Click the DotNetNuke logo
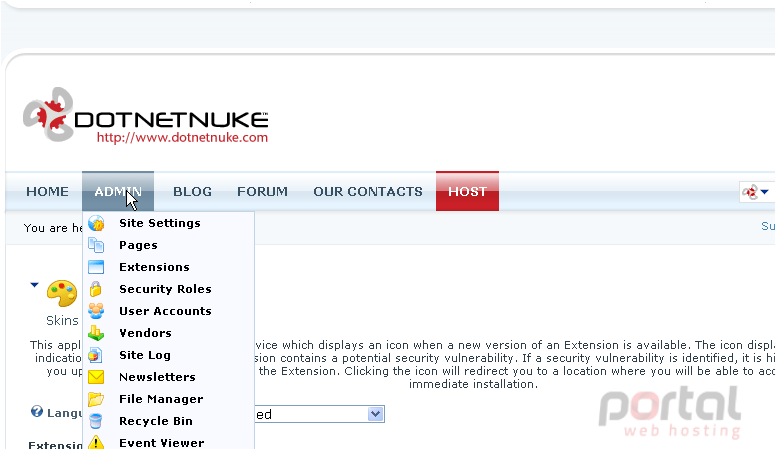The height and width of the screenshot is (450, 776). tap(146, 115)
